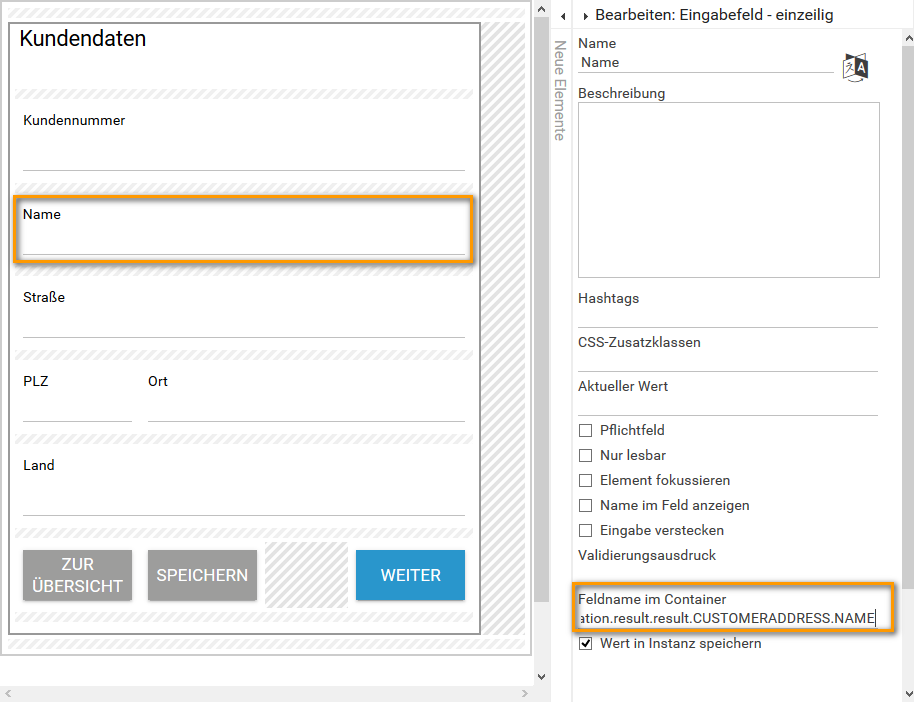Click the Hashtags input field

[728, 316]
